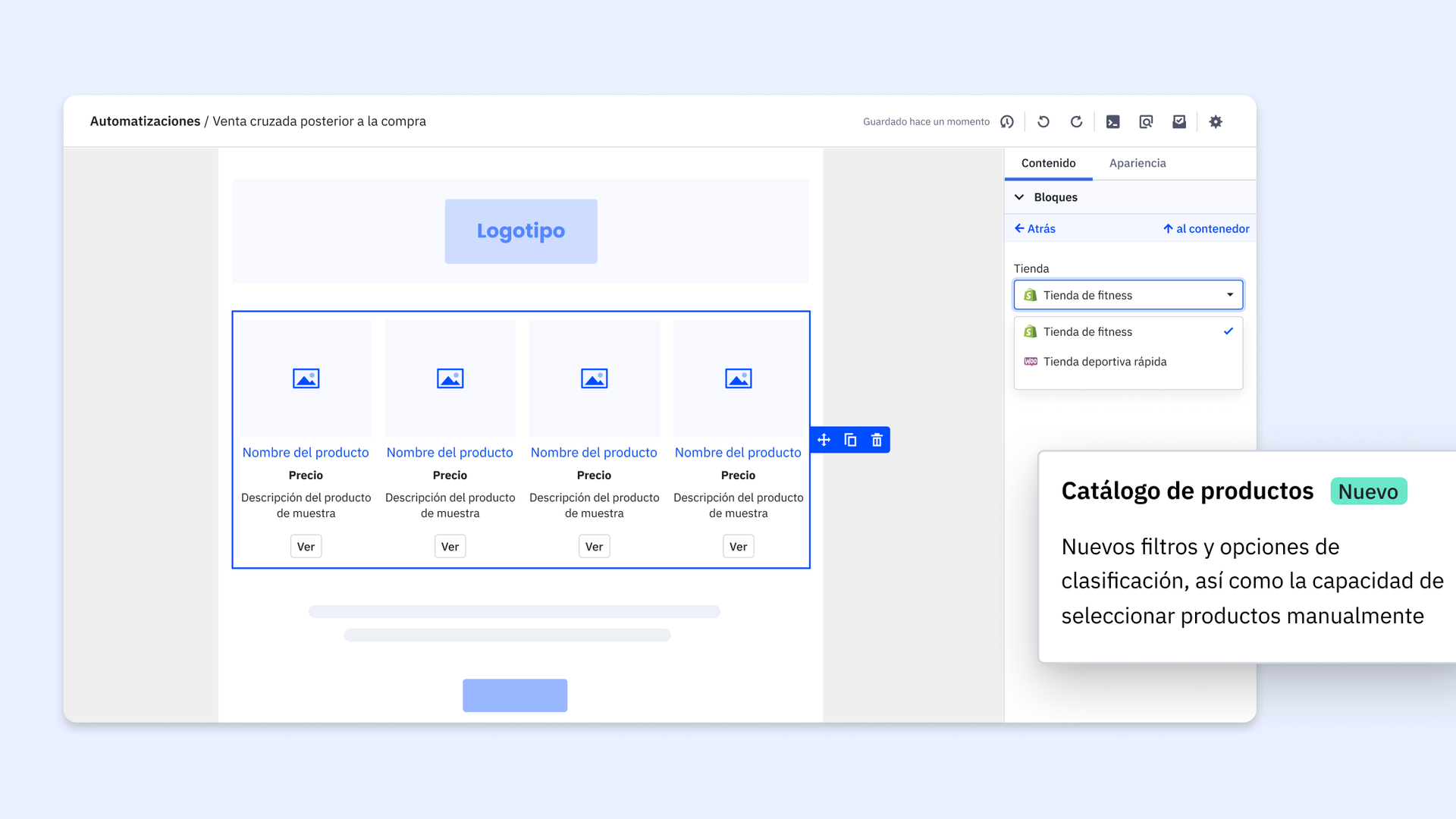Viewport: 1456px width, 819px height.
Task: Click the Logotipo placeholder image
Action: coord(521,231)
